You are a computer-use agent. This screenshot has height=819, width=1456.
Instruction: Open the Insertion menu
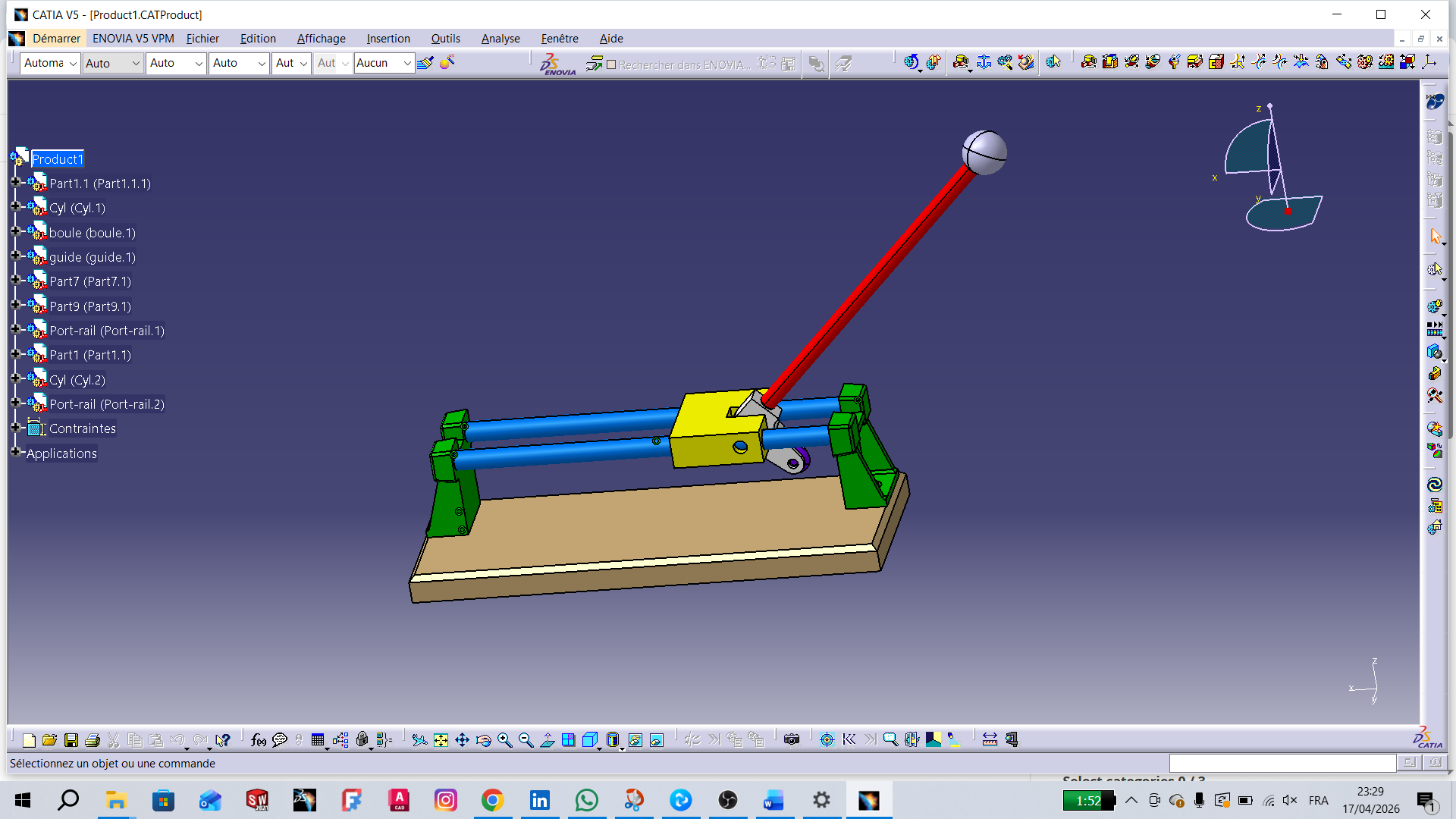388,39
